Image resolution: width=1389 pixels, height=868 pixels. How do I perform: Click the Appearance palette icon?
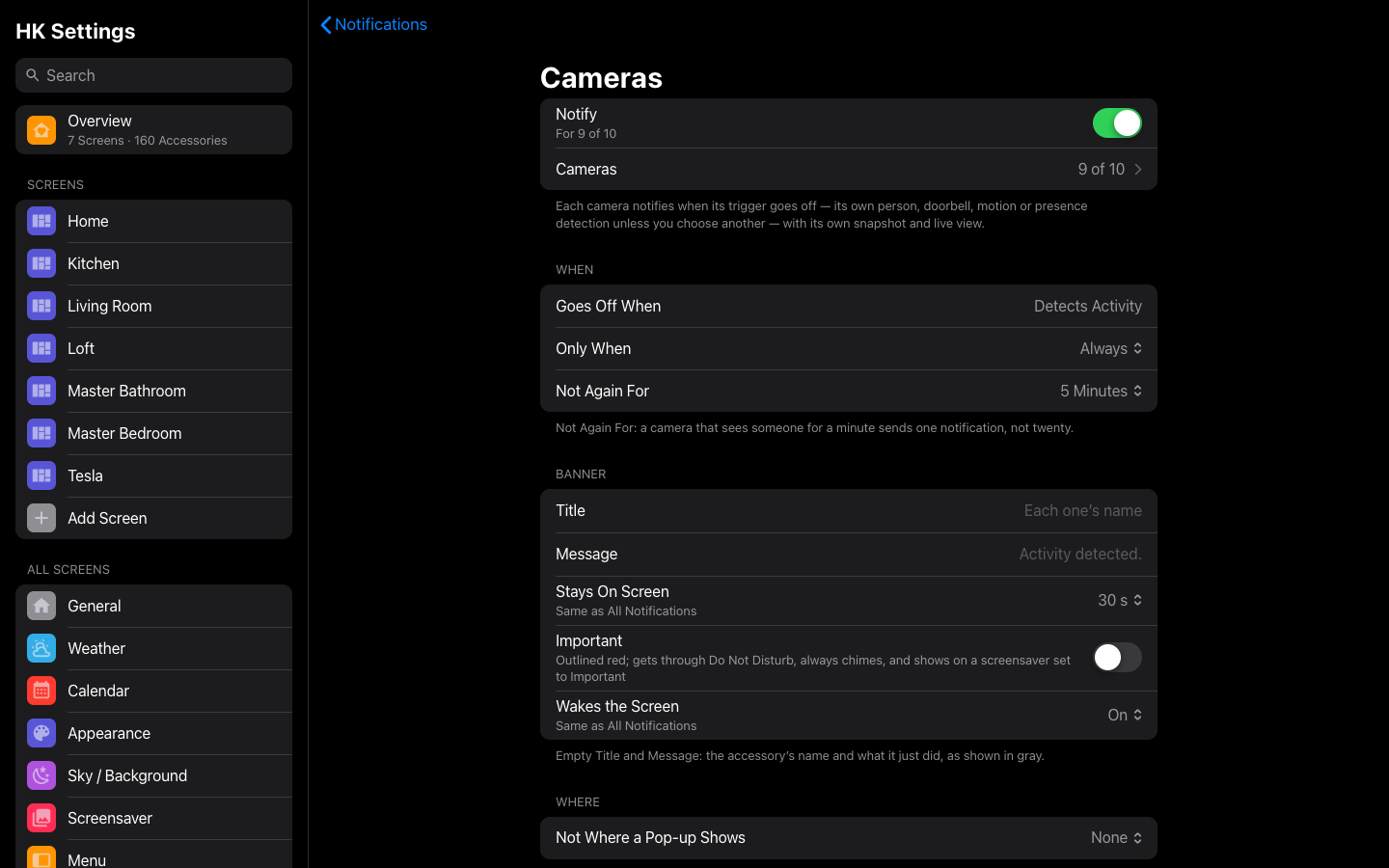pyautogui.click(x=41, y=733)
